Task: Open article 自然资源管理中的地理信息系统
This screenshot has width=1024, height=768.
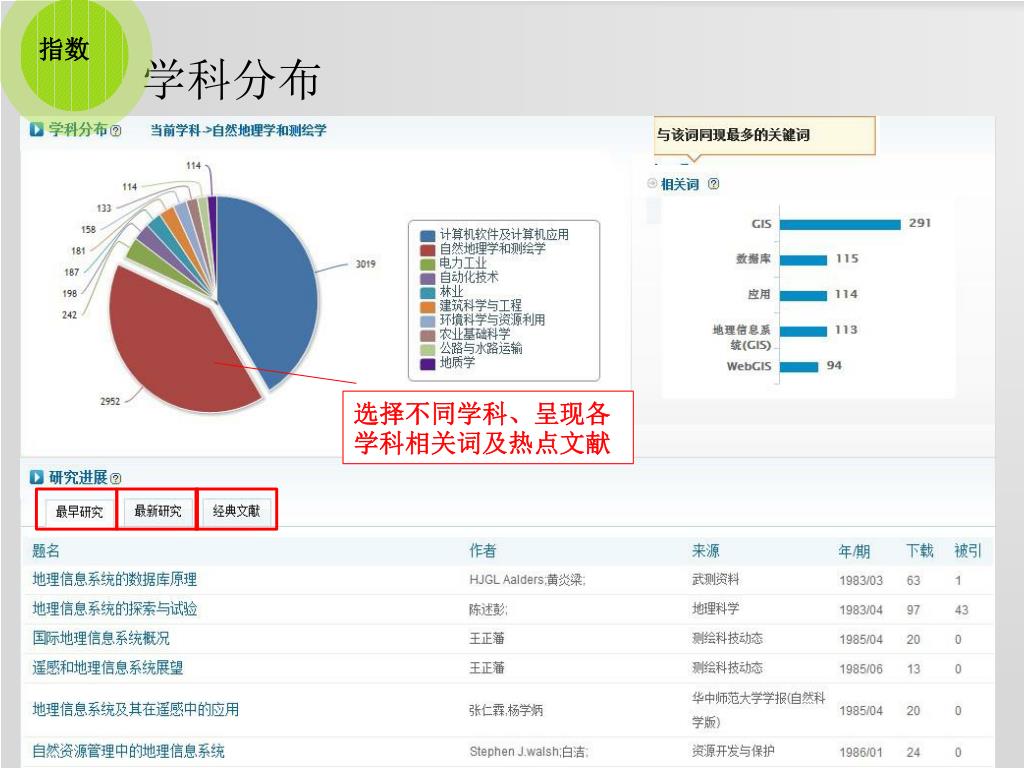Action: tap(129, 751)
